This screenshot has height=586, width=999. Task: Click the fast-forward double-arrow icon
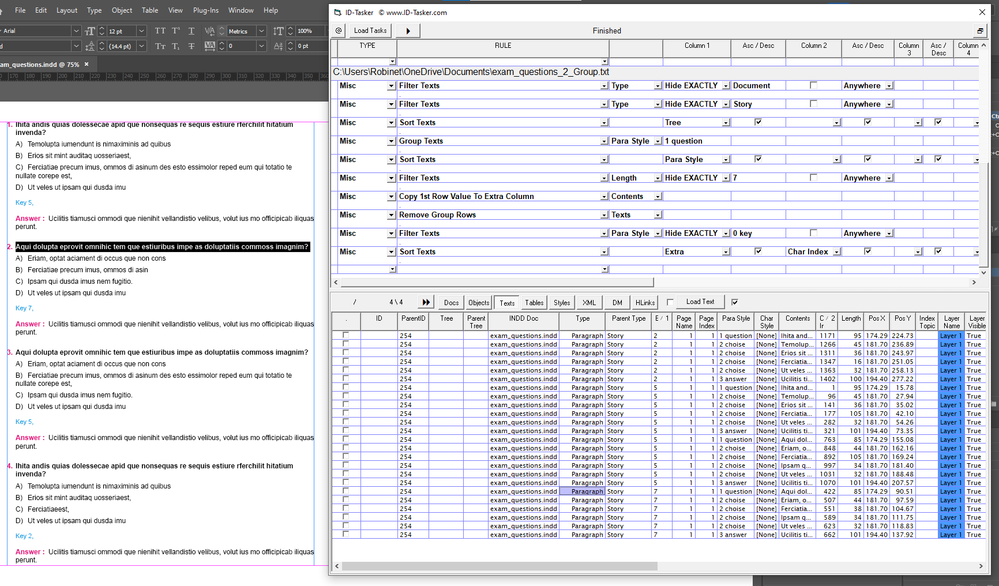(x=426, y=302)
